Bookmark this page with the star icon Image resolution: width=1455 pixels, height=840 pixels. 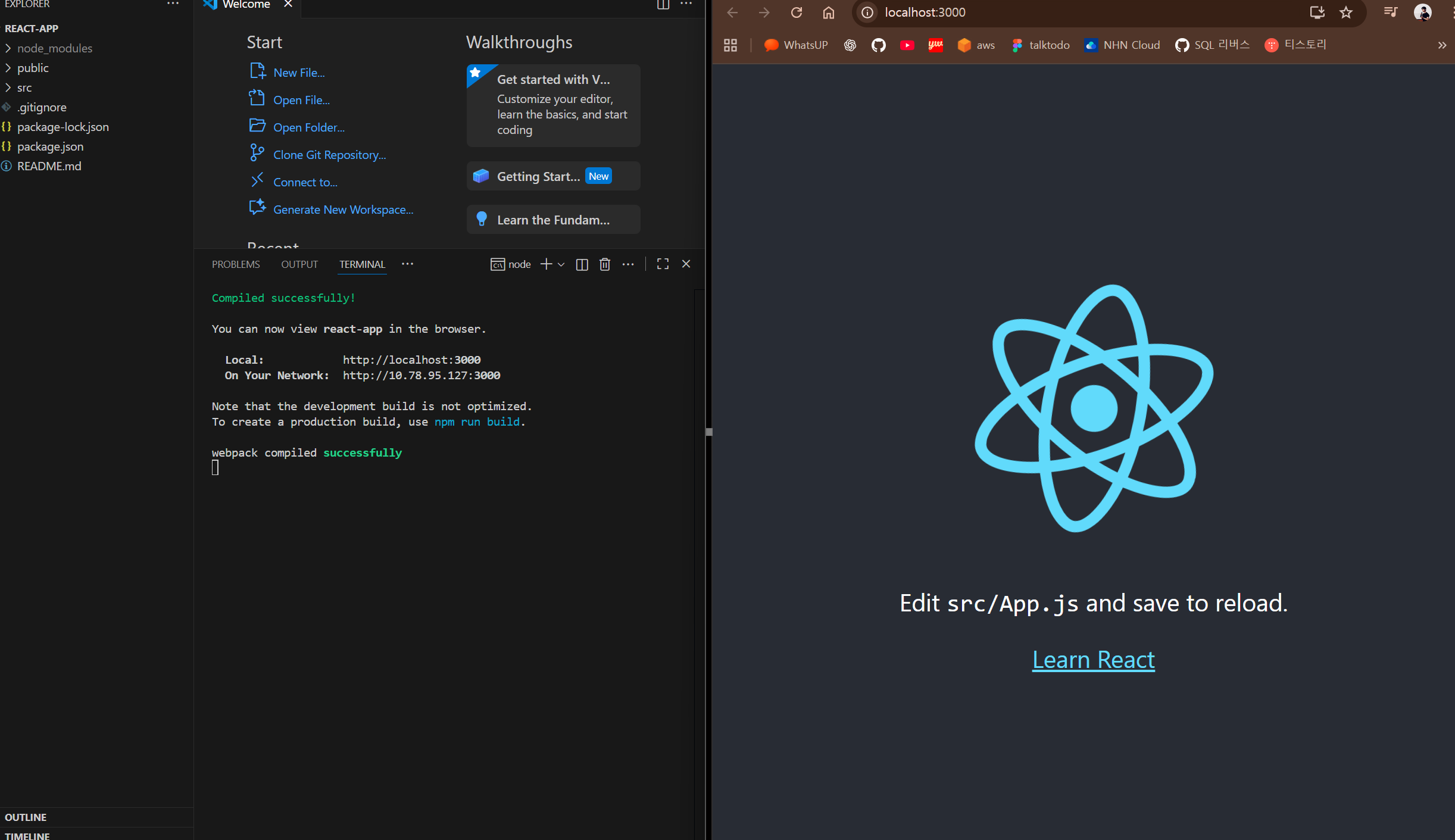pyautogui.click(x=1346, y=13)
